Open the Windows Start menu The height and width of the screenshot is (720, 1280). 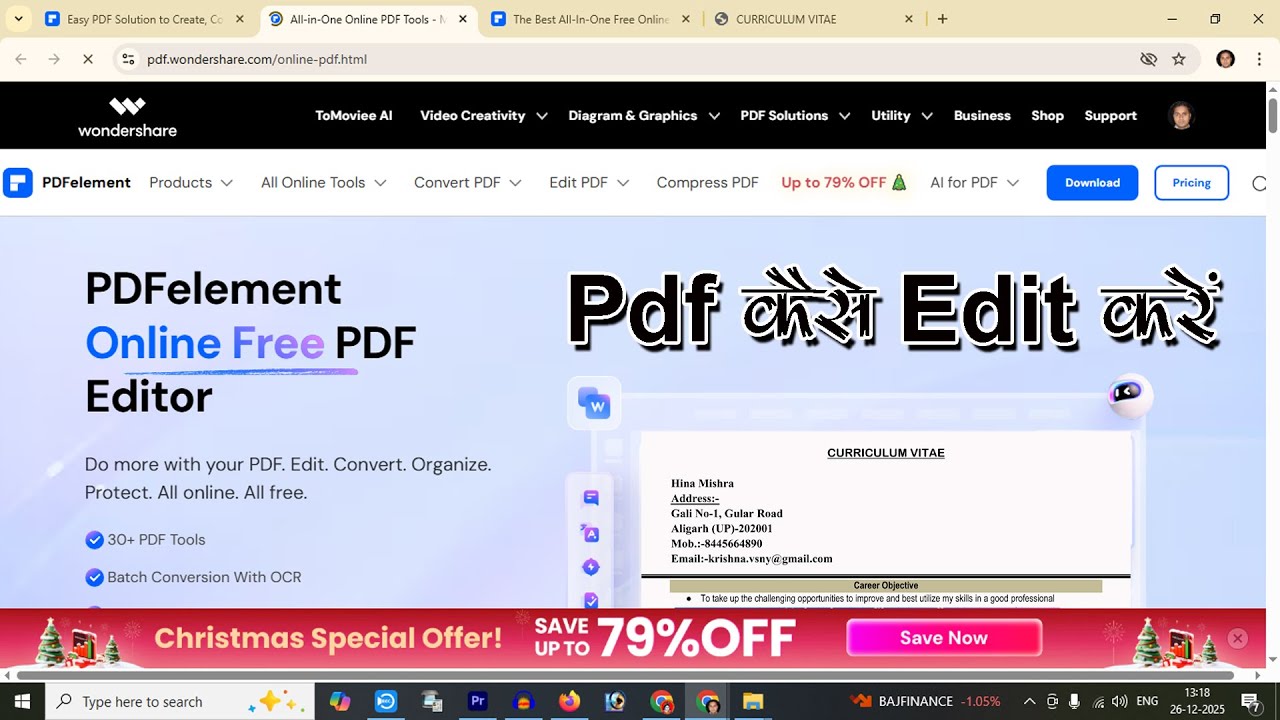[22, 701]
